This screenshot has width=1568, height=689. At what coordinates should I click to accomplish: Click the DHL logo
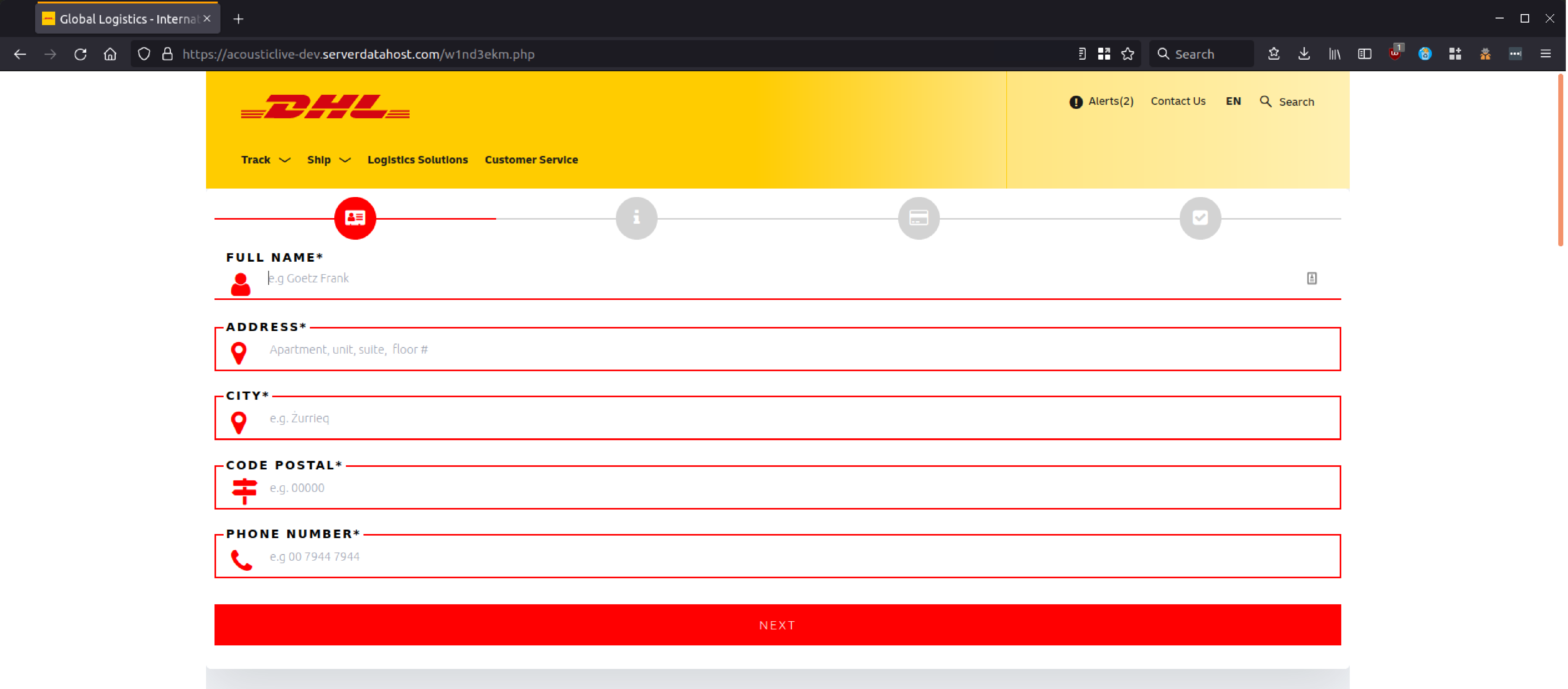tap(325, 108)
